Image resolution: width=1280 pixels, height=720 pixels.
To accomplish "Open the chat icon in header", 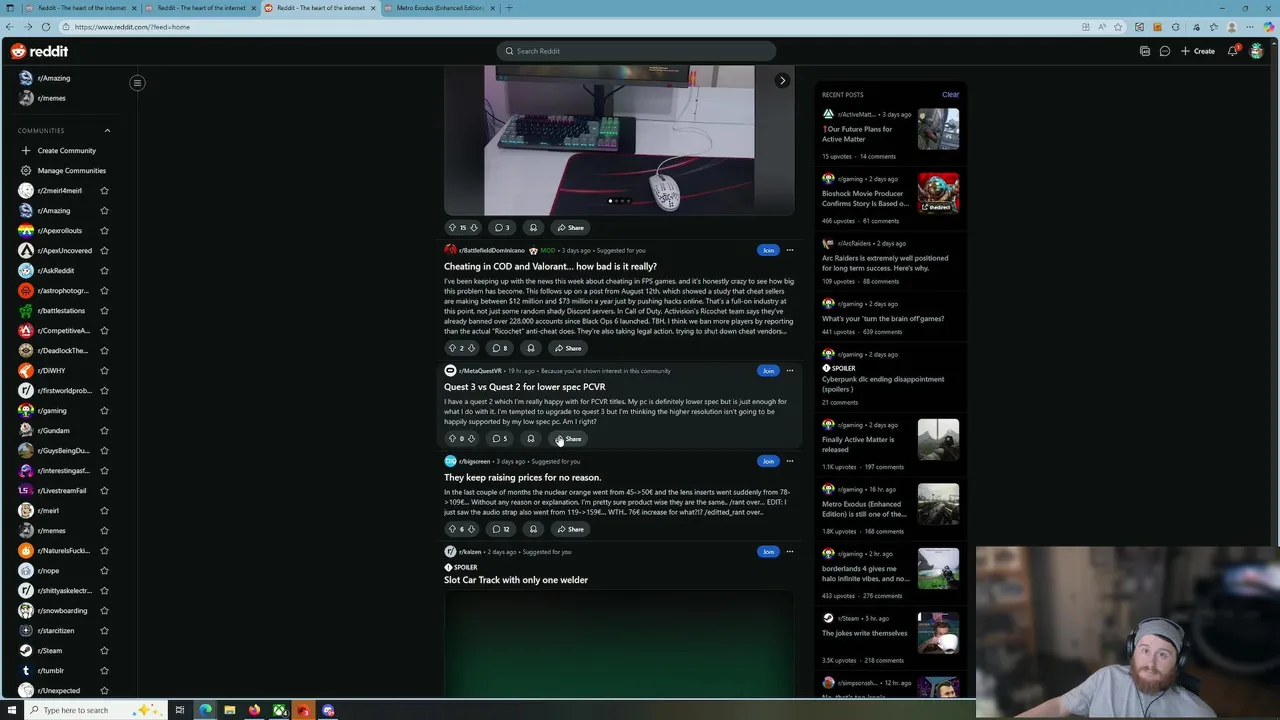I will (x=1165, y=51).
